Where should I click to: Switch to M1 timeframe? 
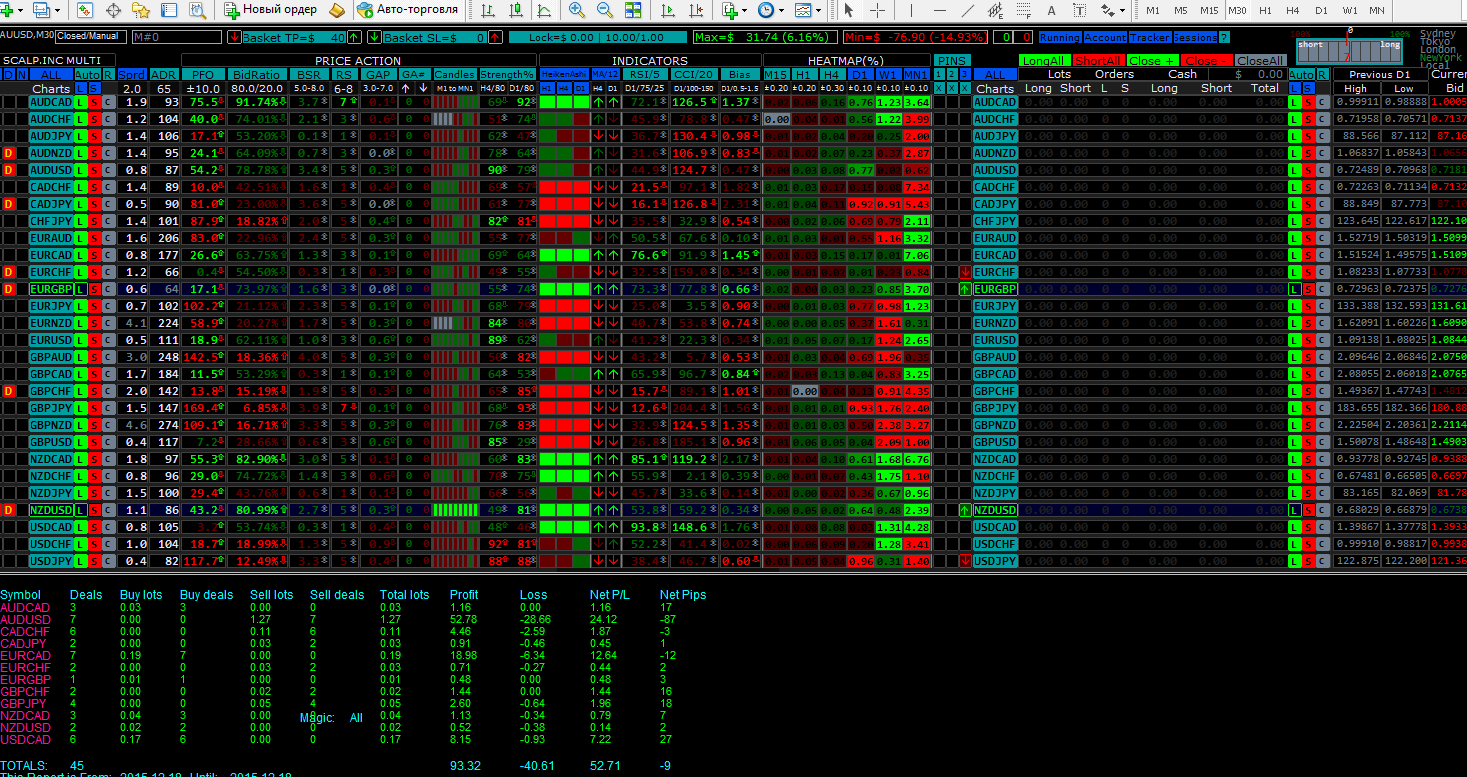1153,10
